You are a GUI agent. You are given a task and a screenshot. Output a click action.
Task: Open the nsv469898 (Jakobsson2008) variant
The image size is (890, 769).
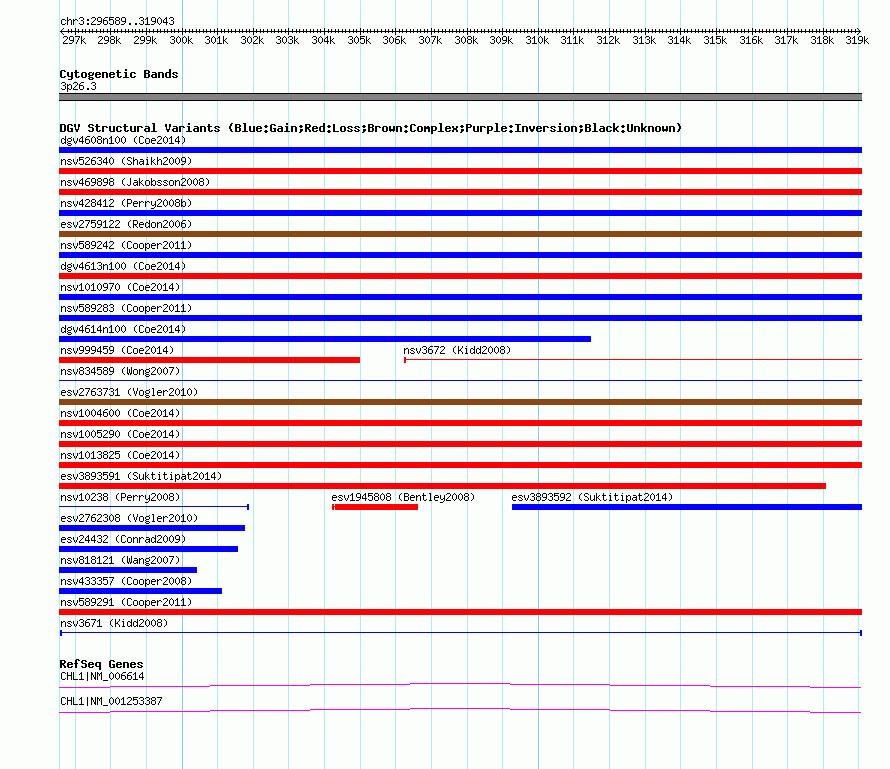(x=135, y=182)
